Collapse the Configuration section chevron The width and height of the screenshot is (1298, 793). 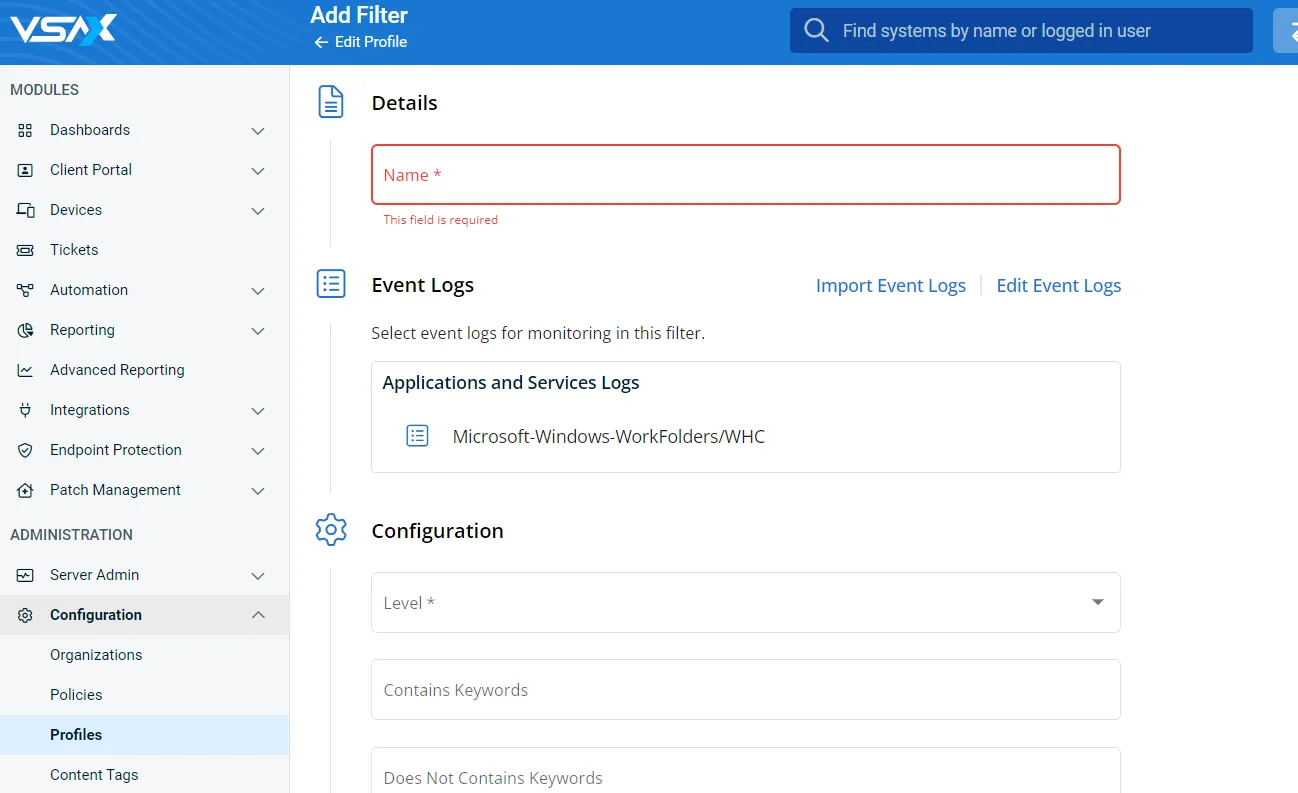coord(258,615)
